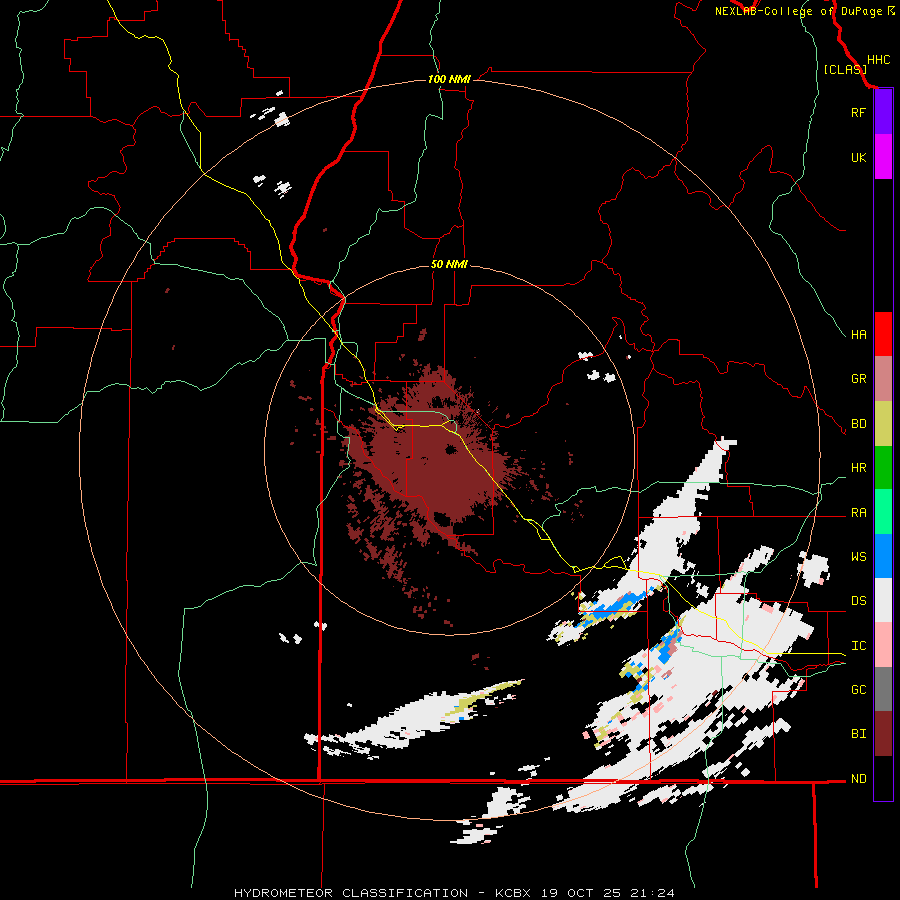Click the GR legend label

[858, 379]
